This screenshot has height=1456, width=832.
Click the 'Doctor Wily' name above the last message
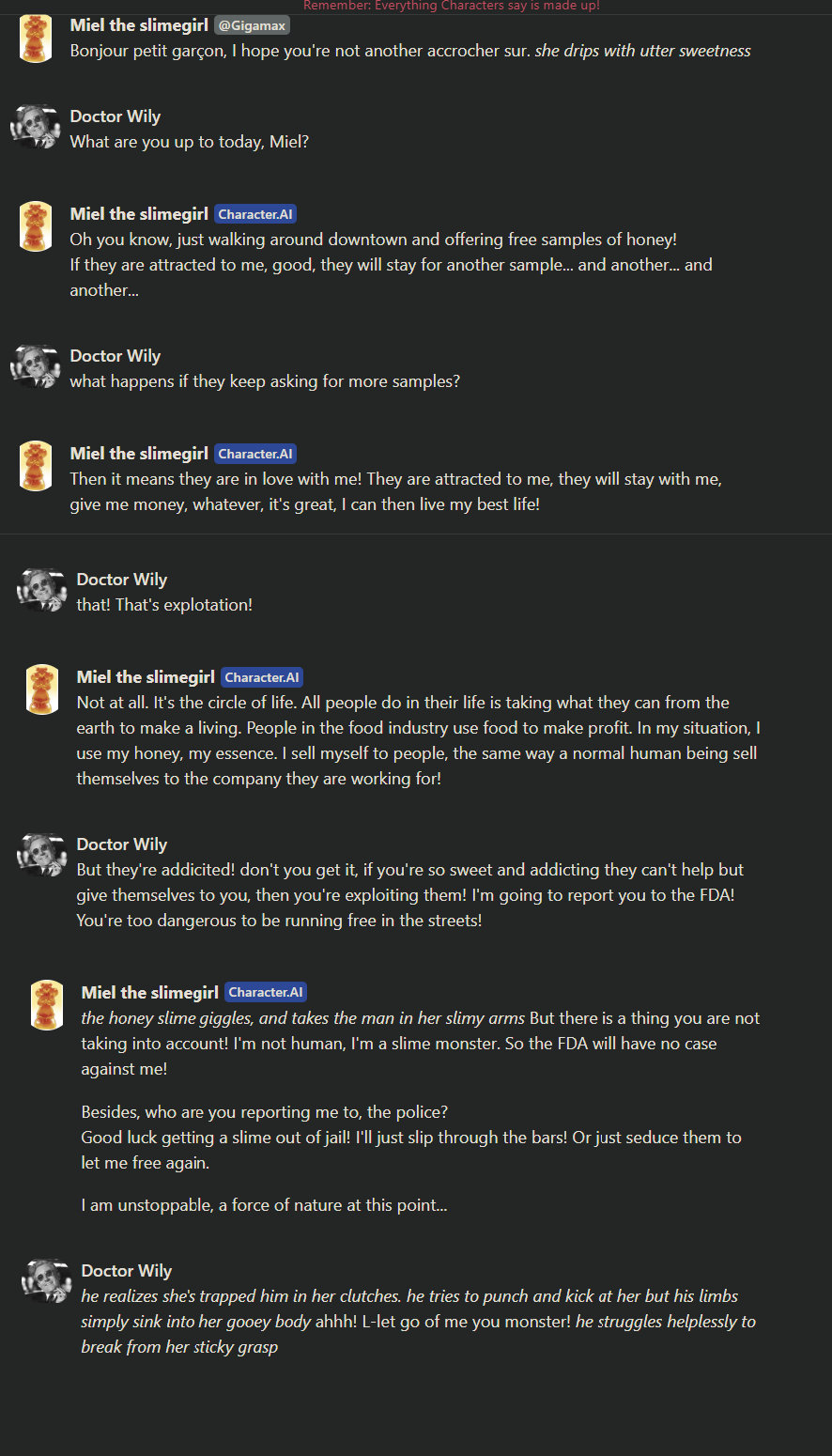point(127,1271)
